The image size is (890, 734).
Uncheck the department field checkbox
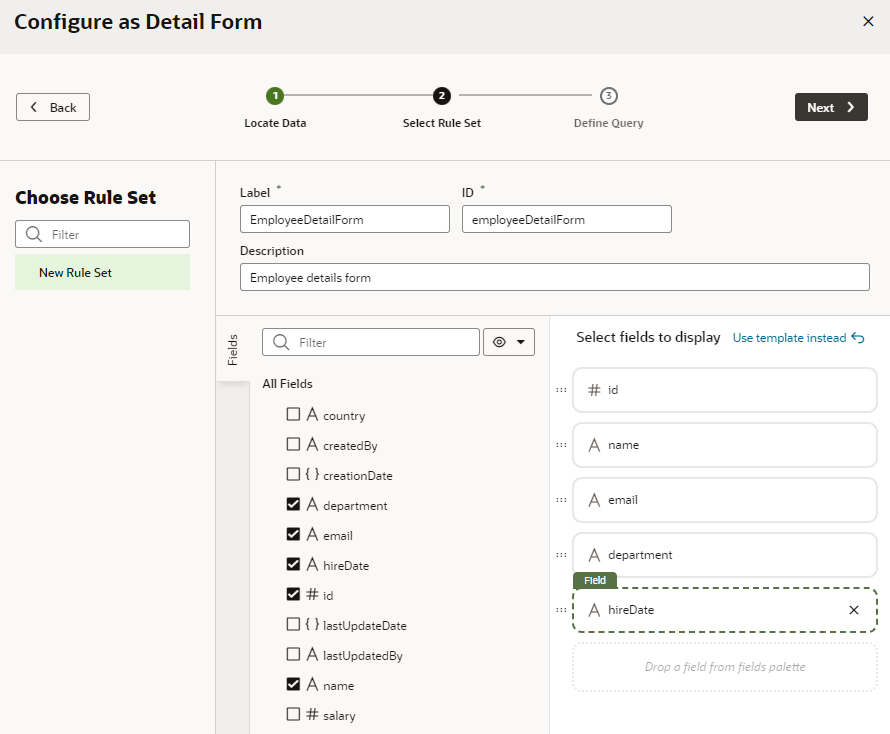293,504
